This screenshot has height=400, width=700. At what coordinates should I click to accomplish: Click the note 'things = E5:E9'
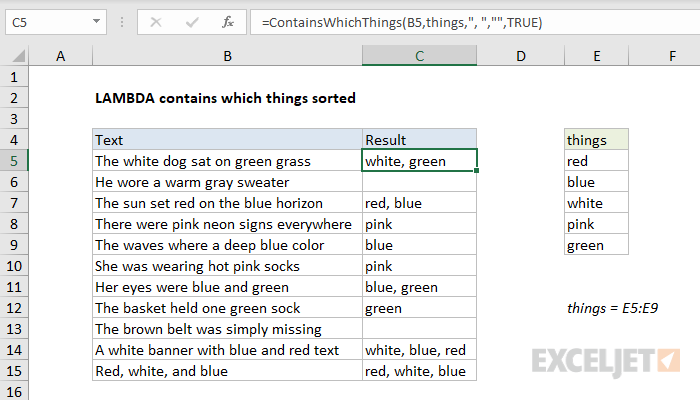click(612, 308)
